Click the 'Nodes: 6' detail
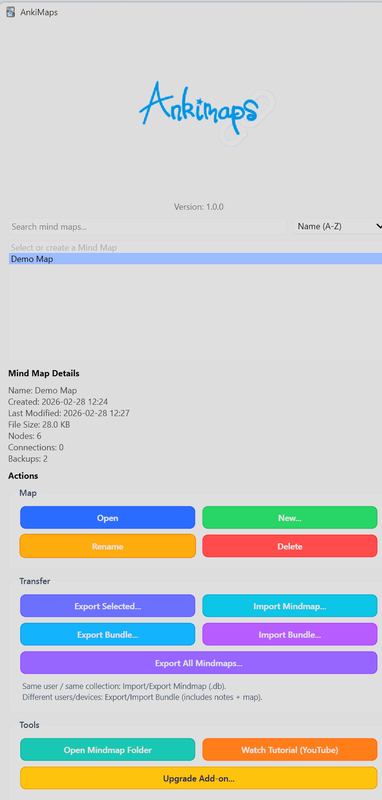Viewport: 382px width, 800px height. coord(24,436)
